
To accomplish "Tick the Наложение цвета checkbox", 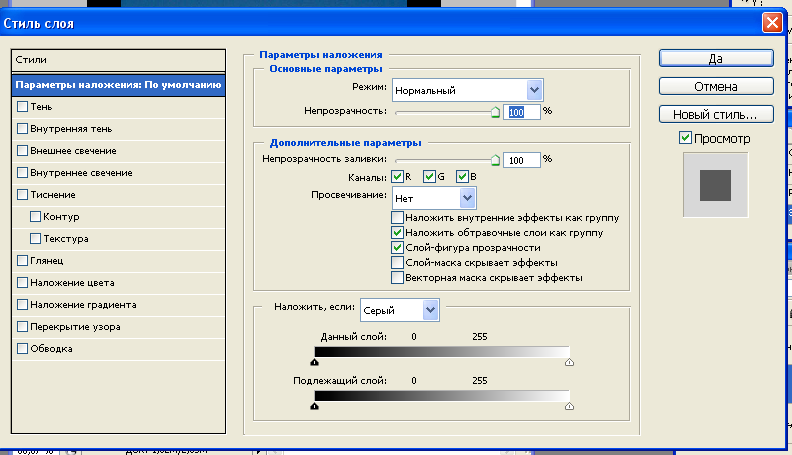I will pyautogui.click(x=22, y=283).
